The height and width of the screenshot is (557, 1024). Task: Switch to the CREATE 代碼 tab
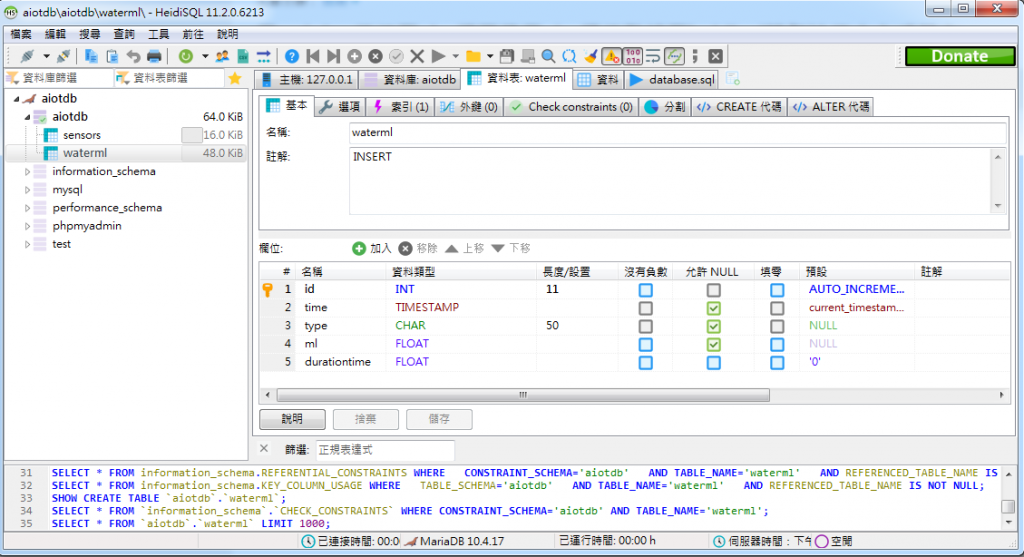tap(739, 107)
